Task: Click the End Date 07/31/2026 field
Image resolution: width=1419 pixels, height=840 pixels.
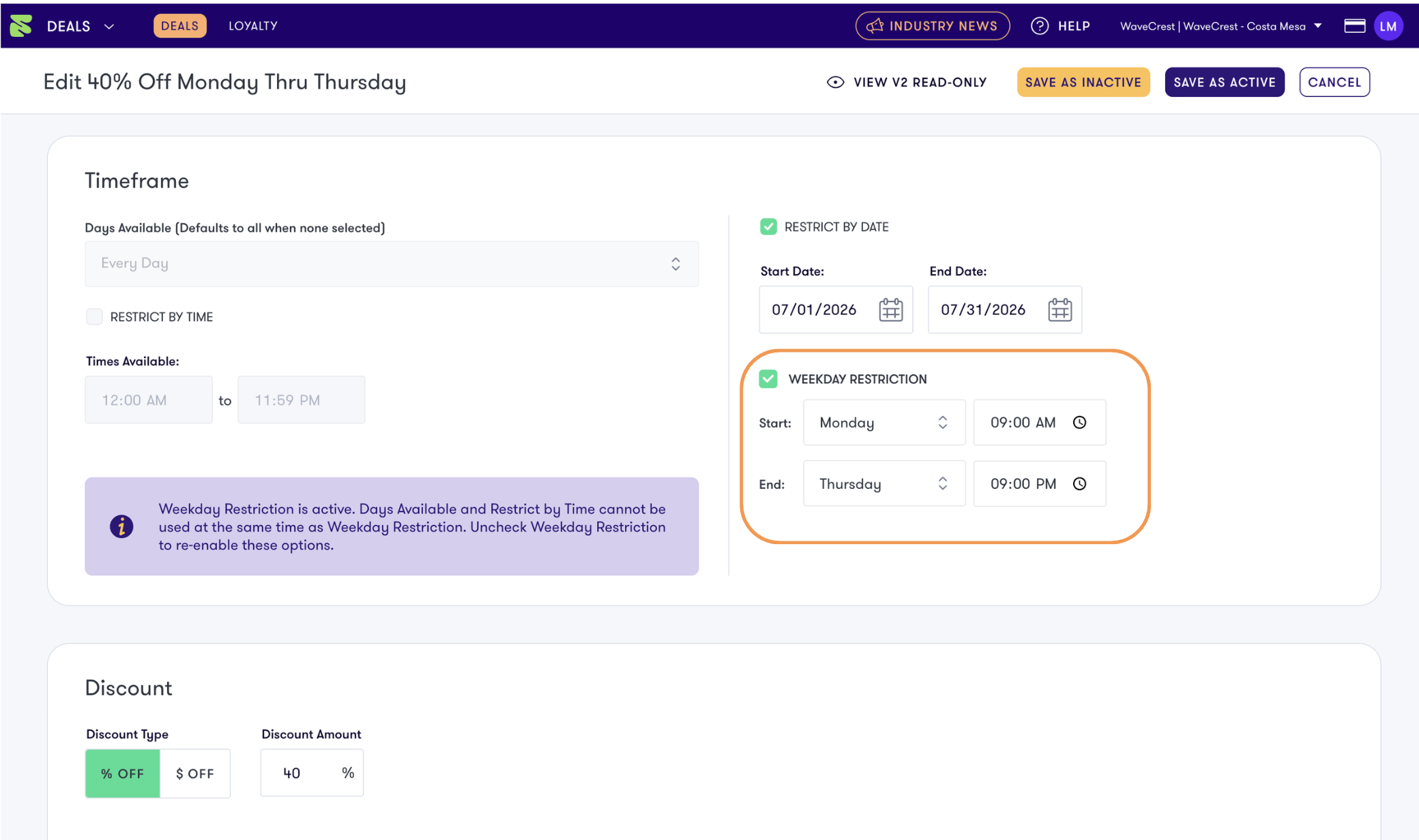Action: click(1005, 310)
